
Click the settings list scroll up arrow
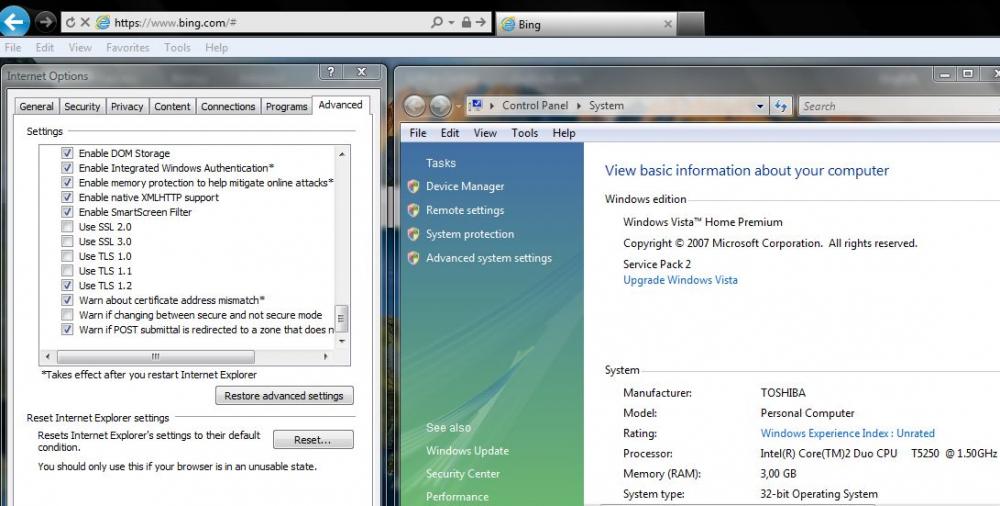pyautogui.click(x=342, y=154)
